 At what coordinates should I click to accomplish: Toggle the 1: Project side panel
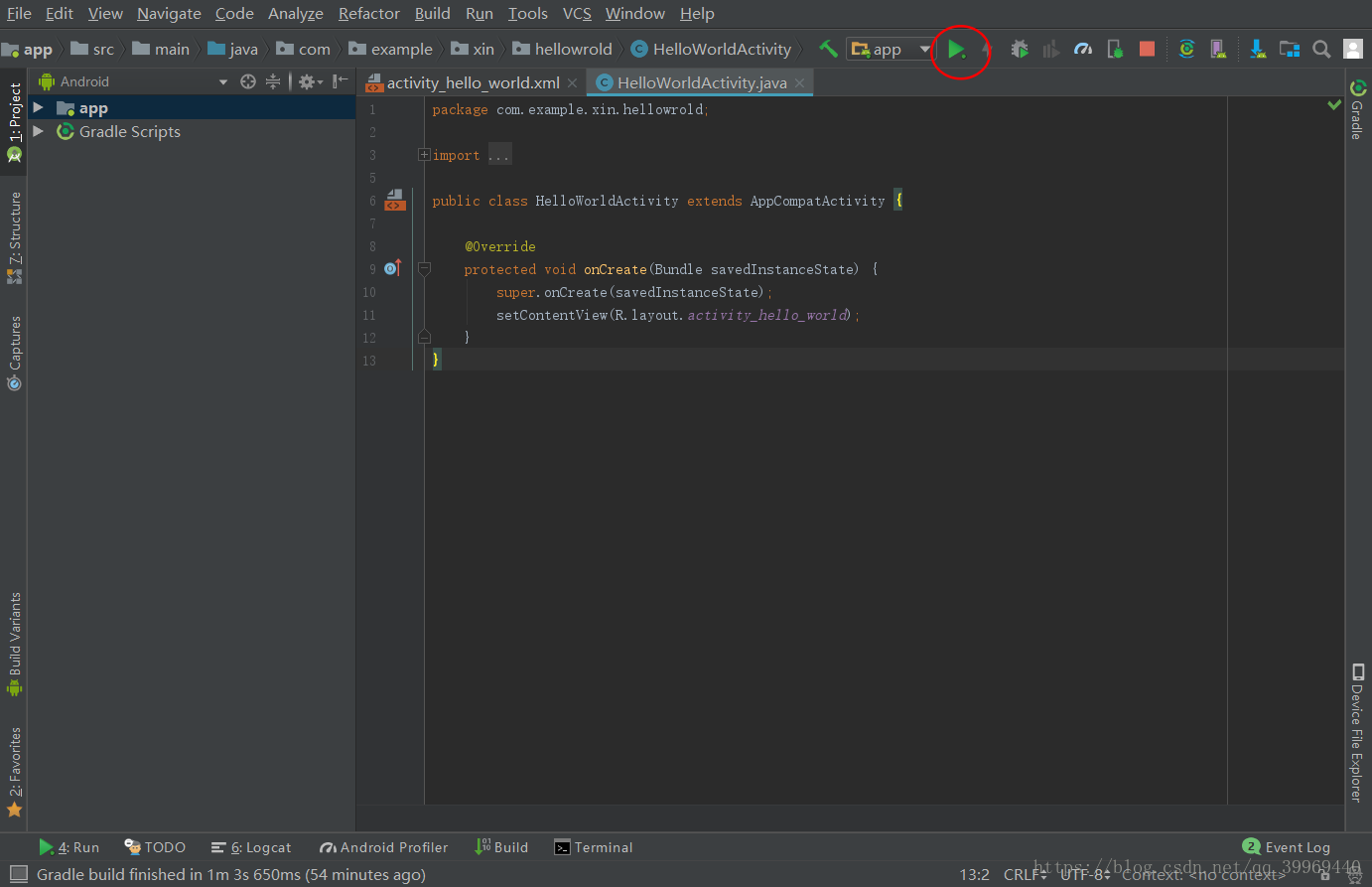click(x=14, y=123)
